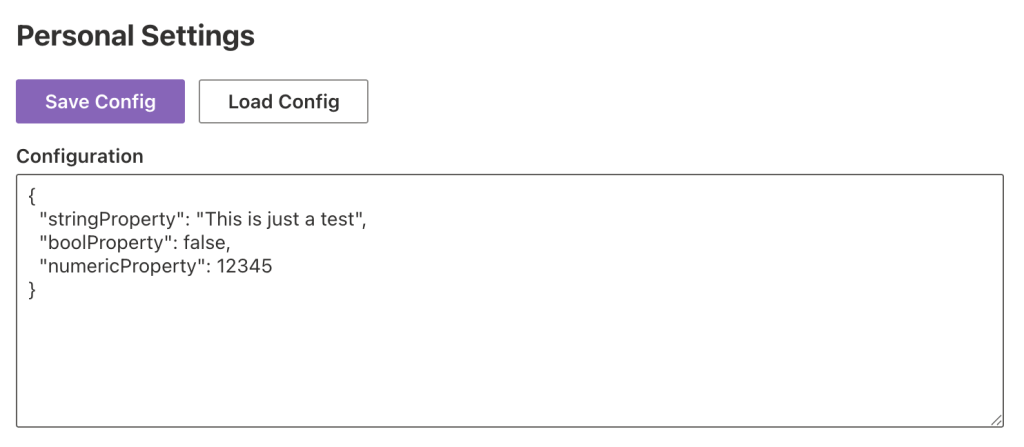Place cursor on the "boolProperty" key
The width and height of the screenshot is (1024, 447).
(93, 243)
